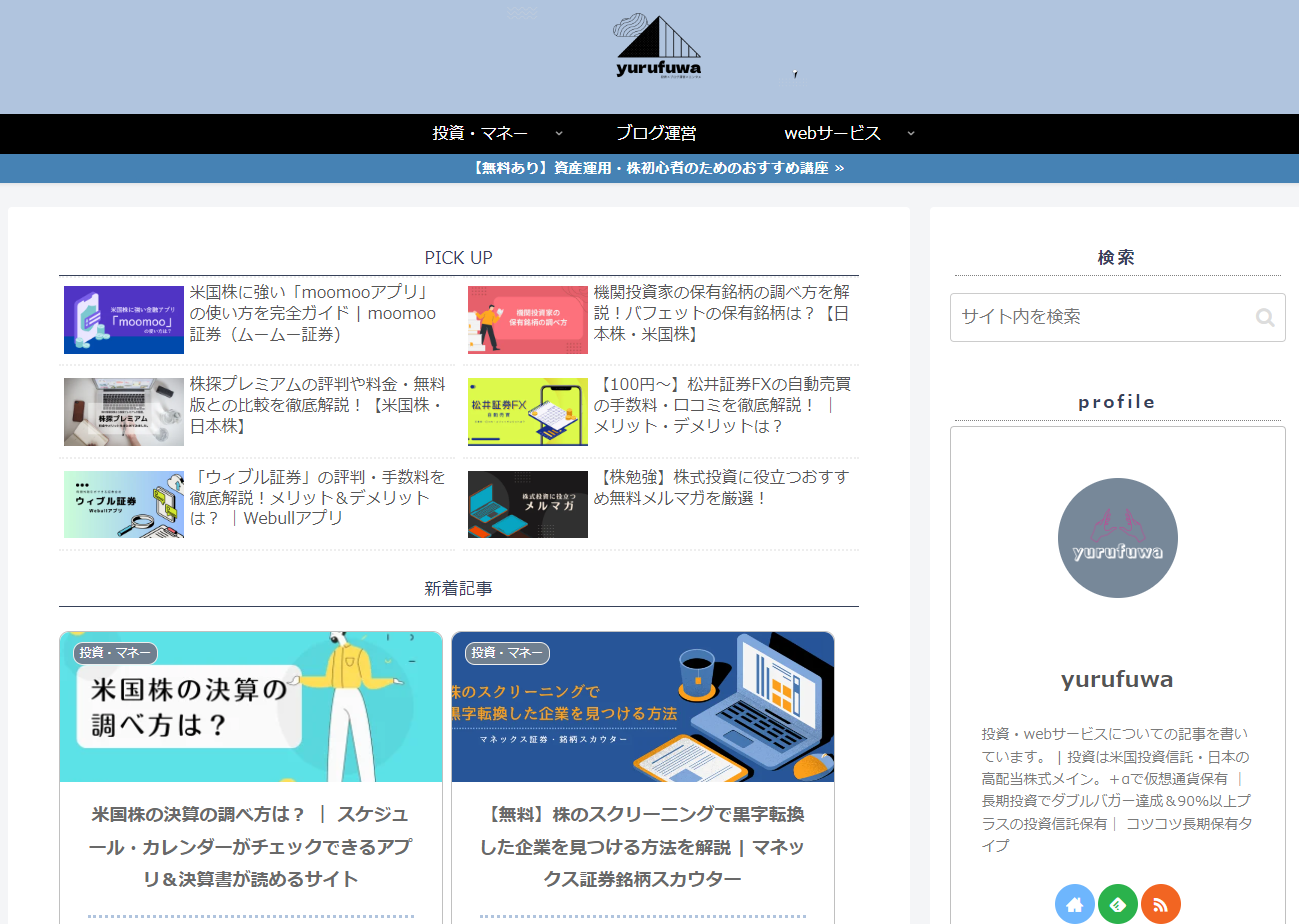Open the 米国株の決算の調べ方は？ card image
Image resolution: width=1299 pixels, height=924 pixels.
coord(251,707)
